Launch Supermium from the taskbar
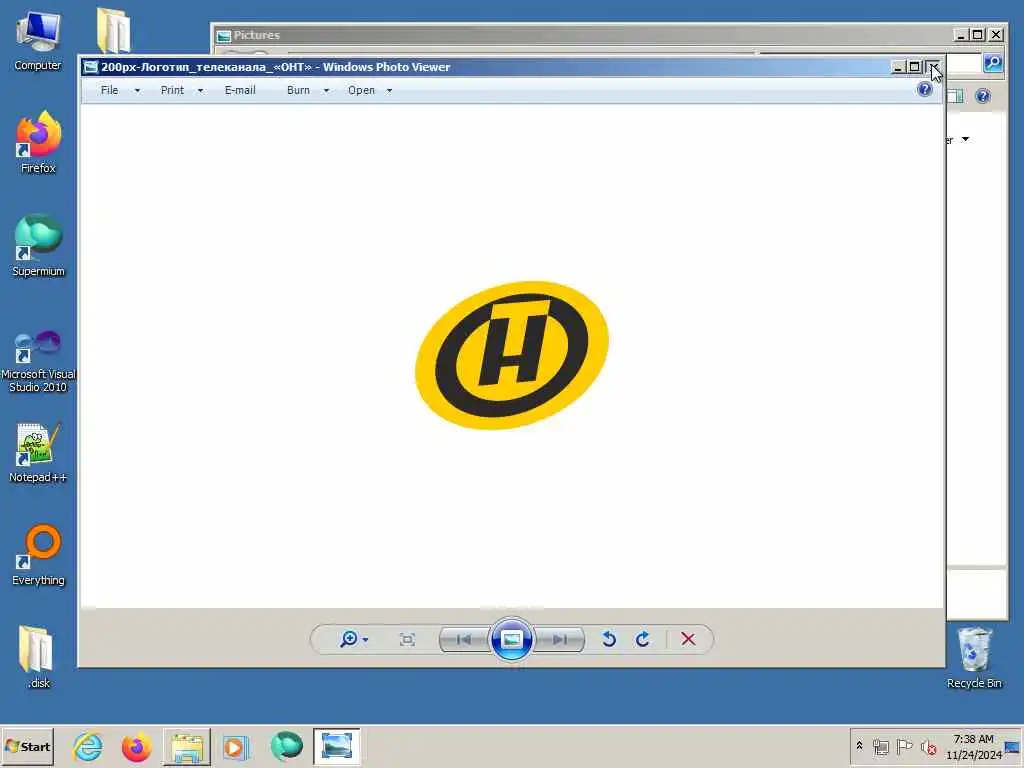The image size is (1024, 768). pyautogui.click(x=286, y=746)
